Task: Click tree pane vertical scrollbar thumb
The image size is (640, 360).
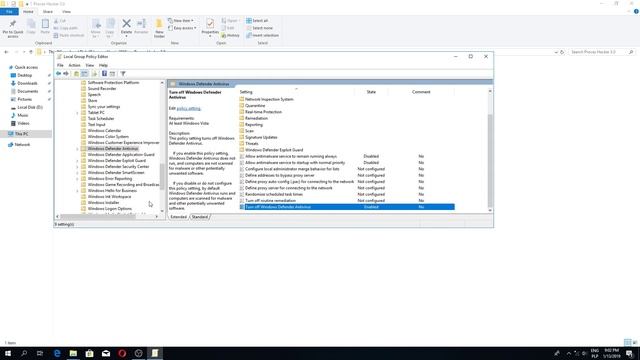Action: coord(162,176)
